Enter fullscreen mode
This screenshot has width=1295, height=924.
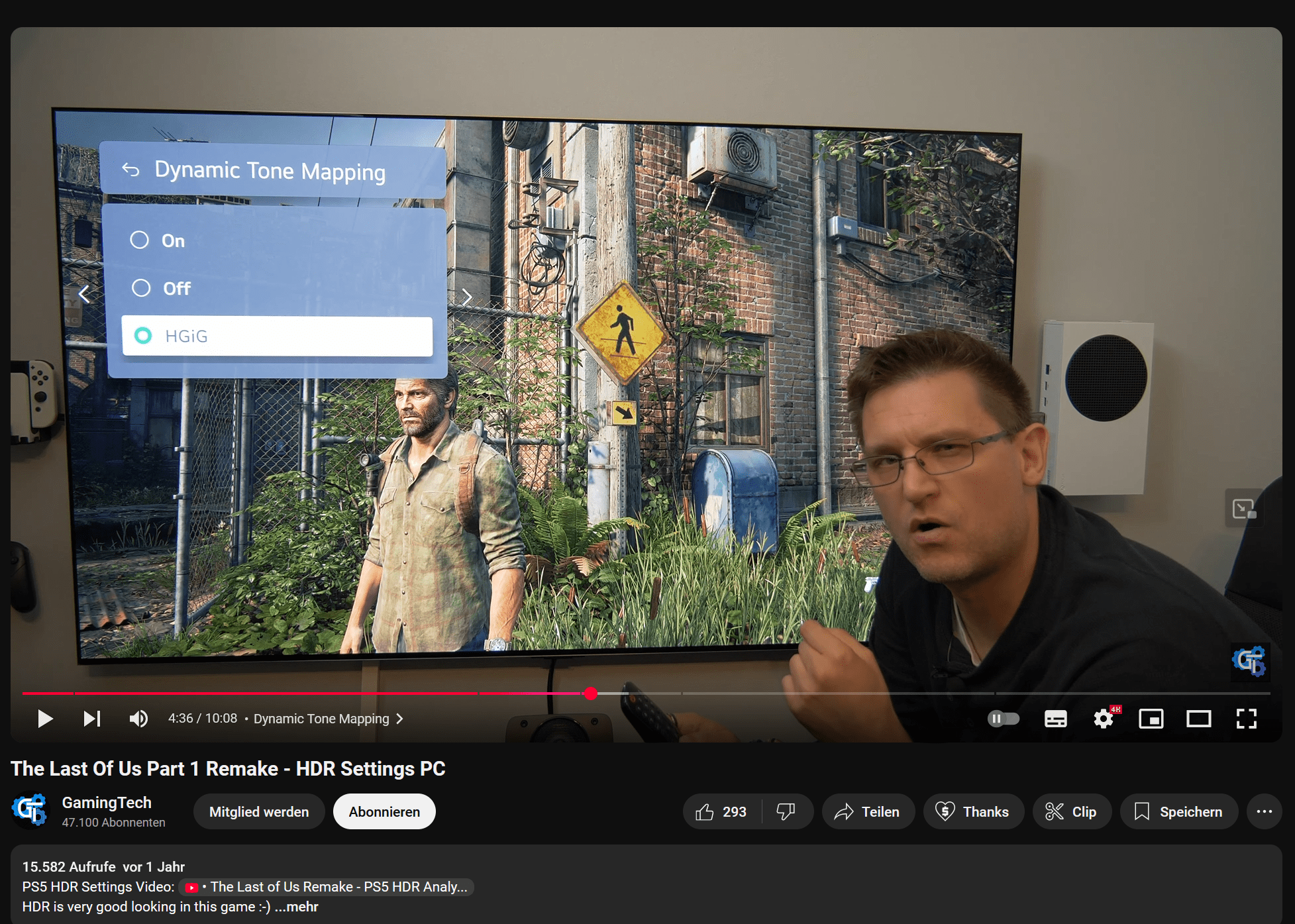pos(1247,719)
